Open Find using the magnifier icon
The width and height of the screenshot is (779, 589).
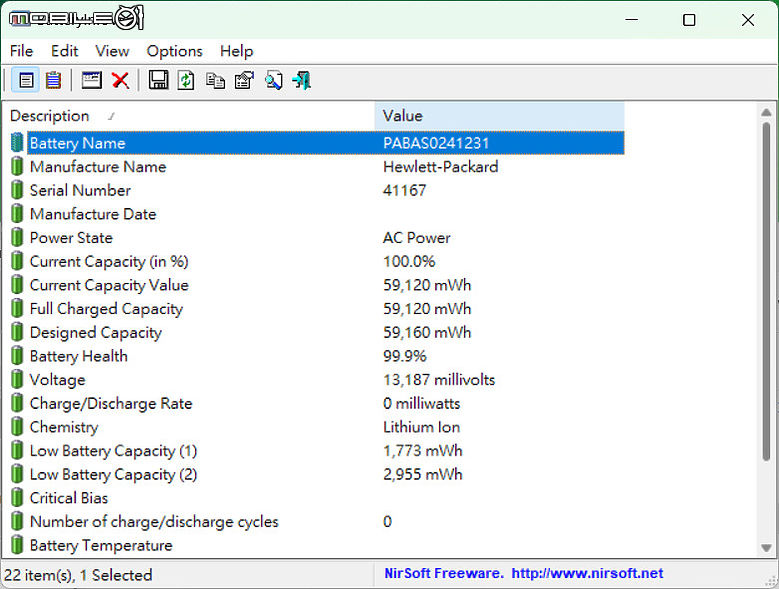273,80
